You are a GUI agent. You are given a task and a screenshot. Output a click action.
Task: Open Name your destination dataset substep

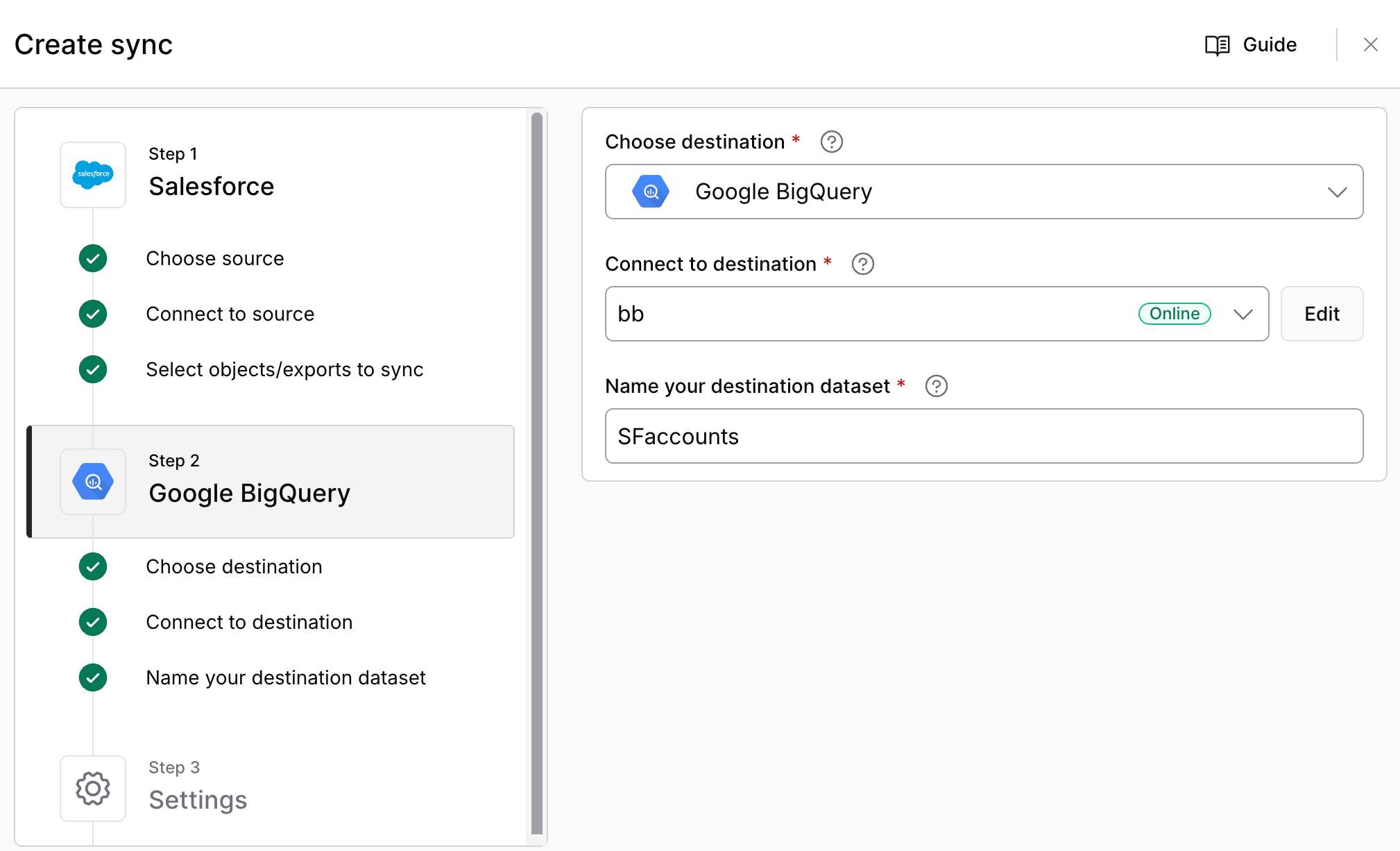[286, 677]
